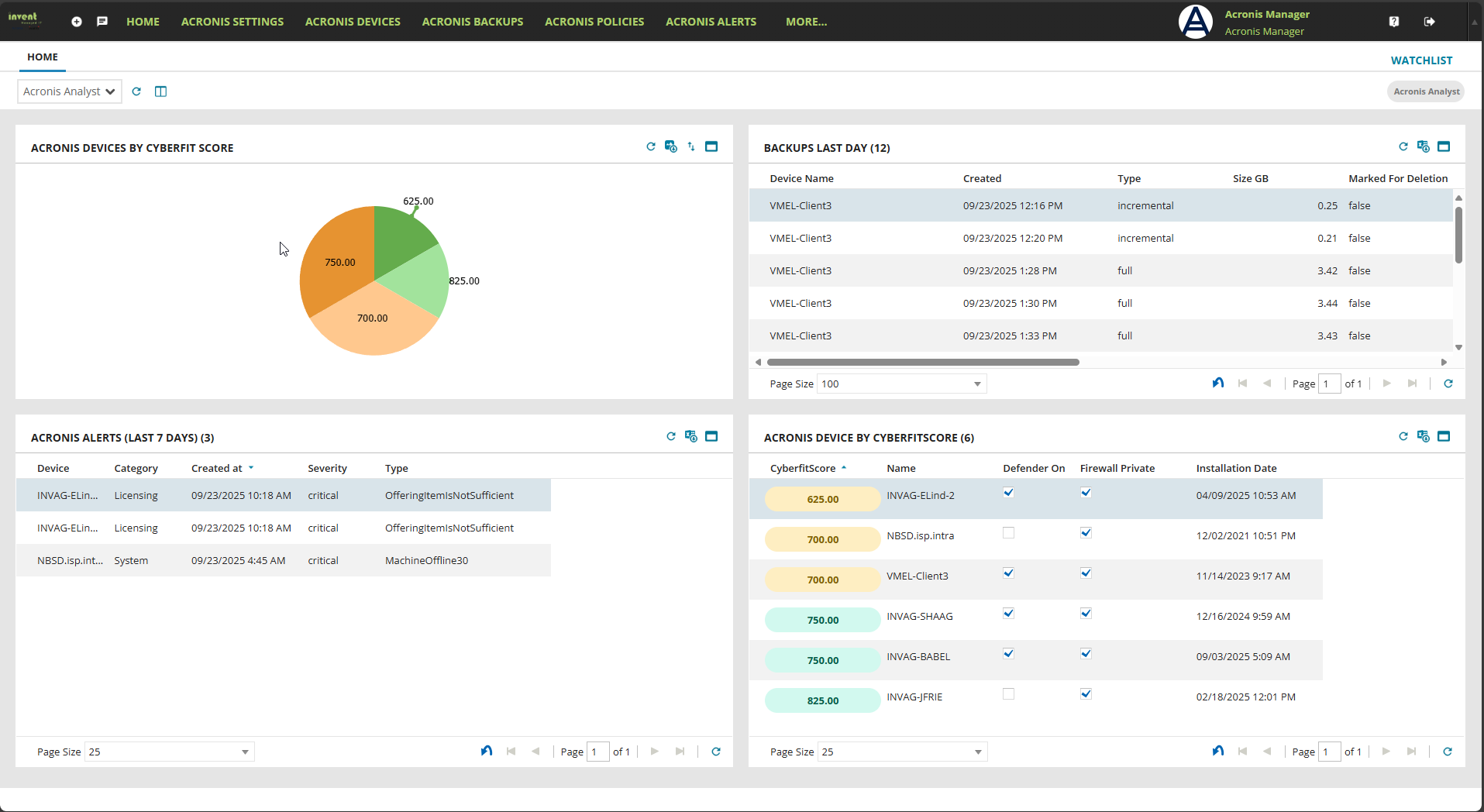Screen dimensions: 1484x812
Task: Toggle the dashboard column layout icon
Action: pos(160,91)
